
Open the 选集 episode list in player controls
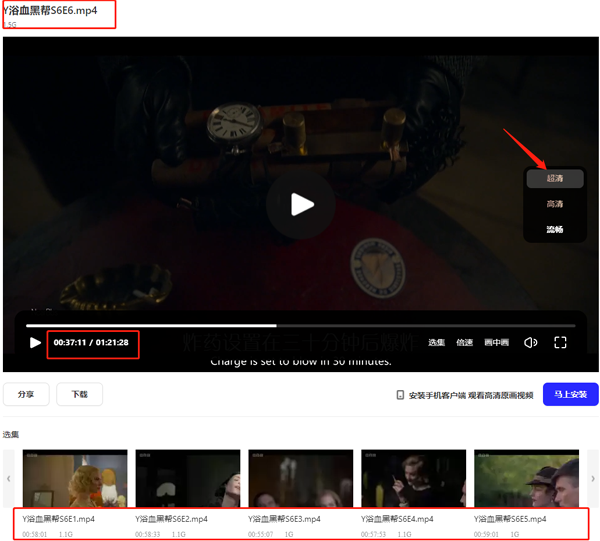pyautogui.click(x=436, y=342)
